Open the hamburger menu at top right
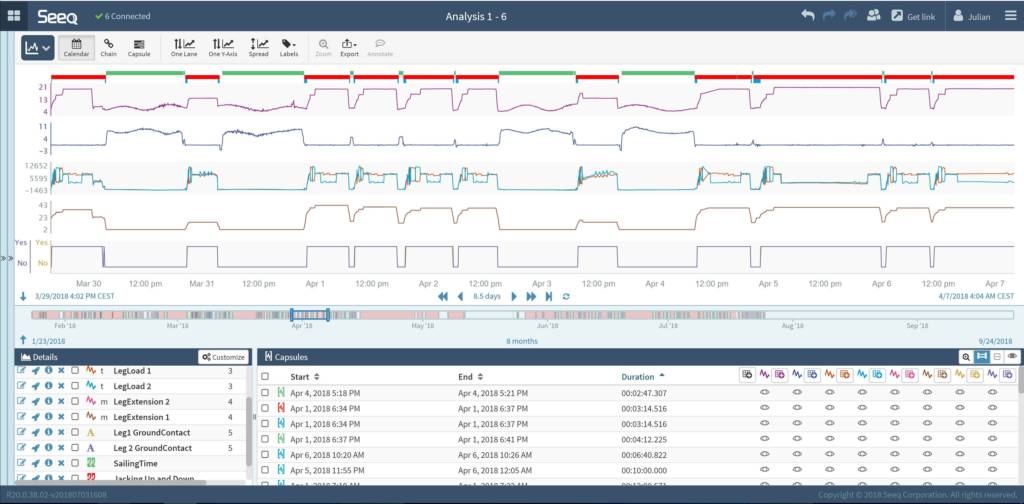 coord(1010,16)
